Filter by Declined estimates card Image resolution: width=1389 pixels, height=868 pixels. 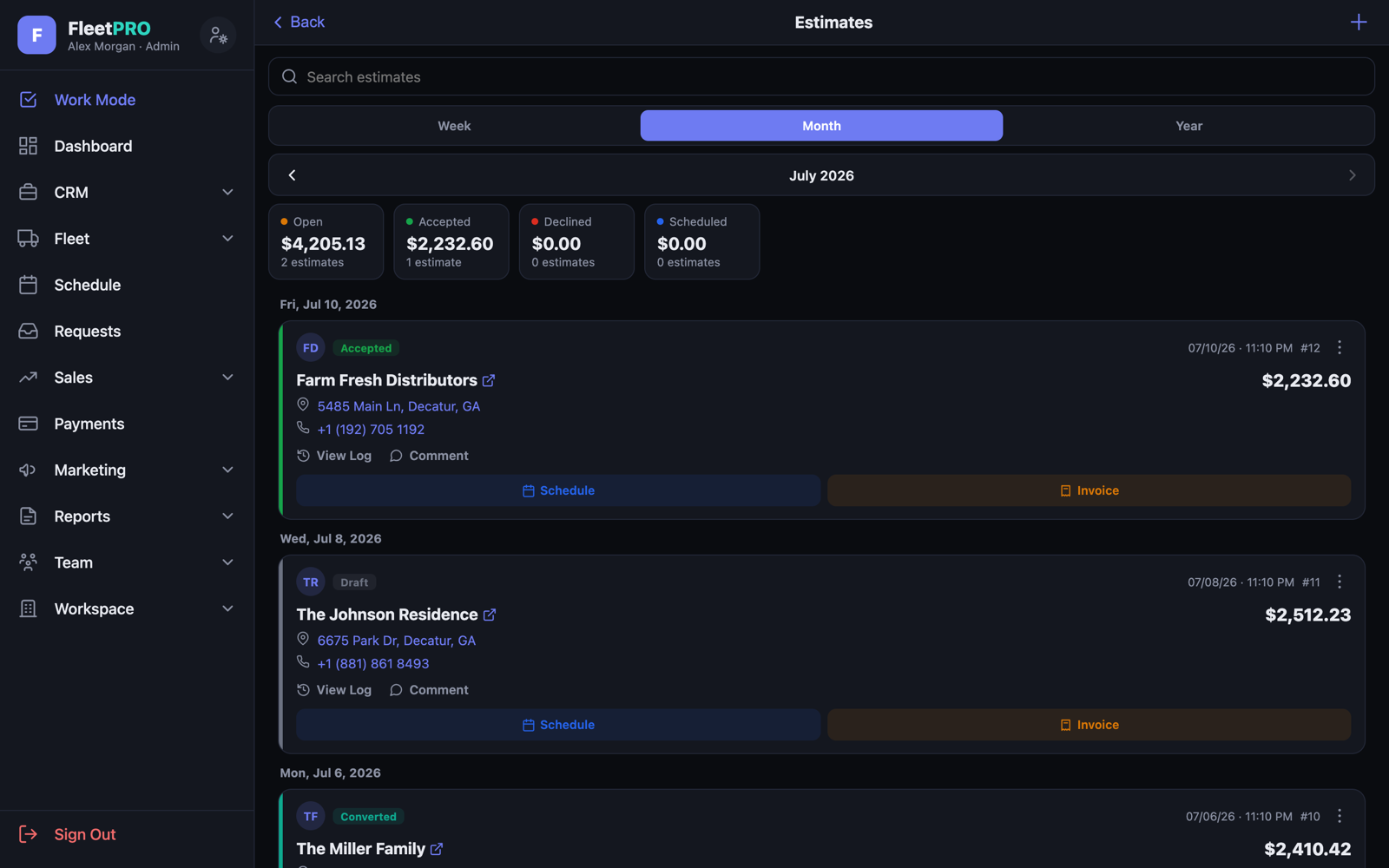pos(576,241)
